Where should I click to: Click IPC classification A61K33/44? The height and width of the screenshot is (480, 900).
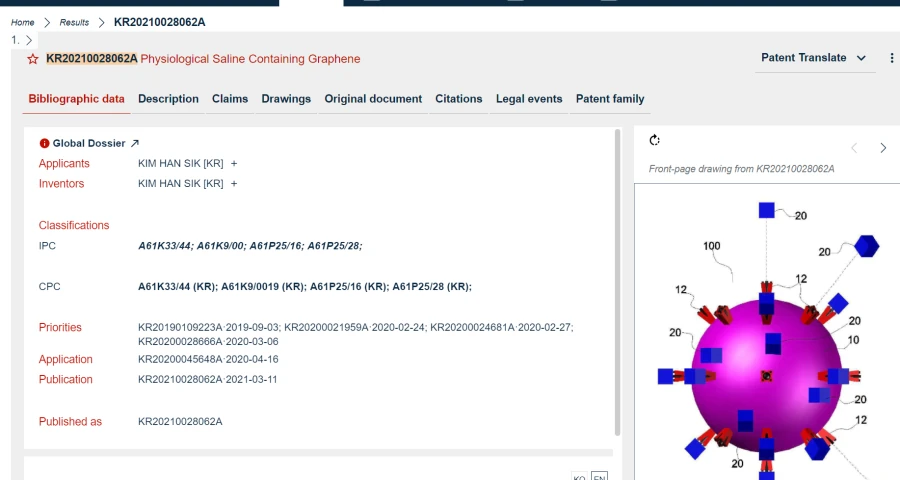click(166, 246)
